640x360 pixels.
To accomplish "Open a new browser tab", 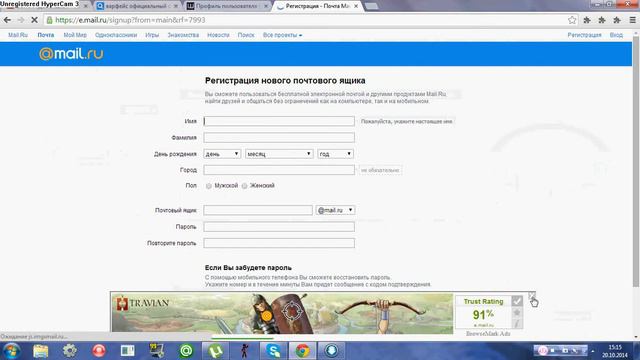I will [x=371, y=6].
